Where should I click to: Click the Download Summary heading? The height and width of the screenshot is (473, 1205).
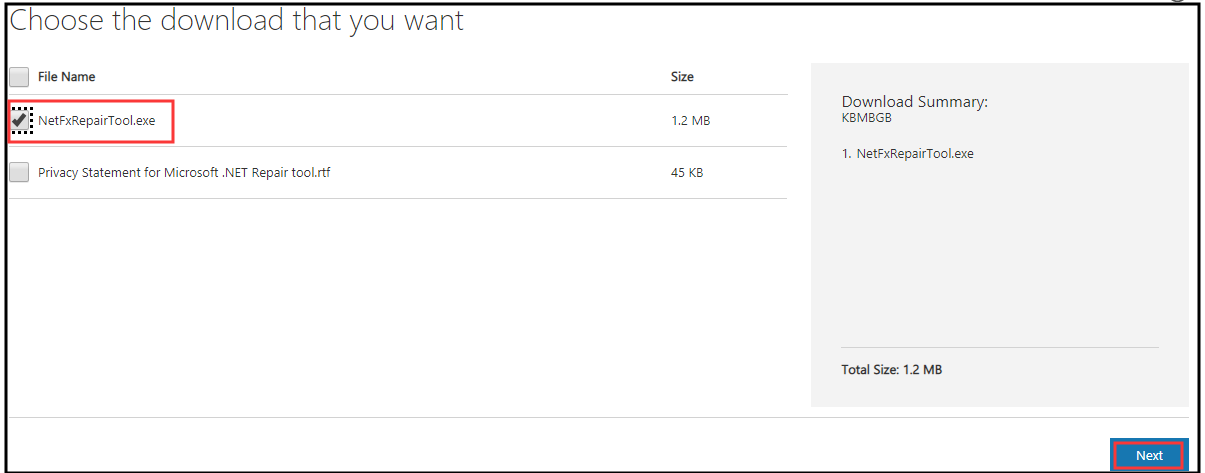pyautogui.click(x=914, y=102)
